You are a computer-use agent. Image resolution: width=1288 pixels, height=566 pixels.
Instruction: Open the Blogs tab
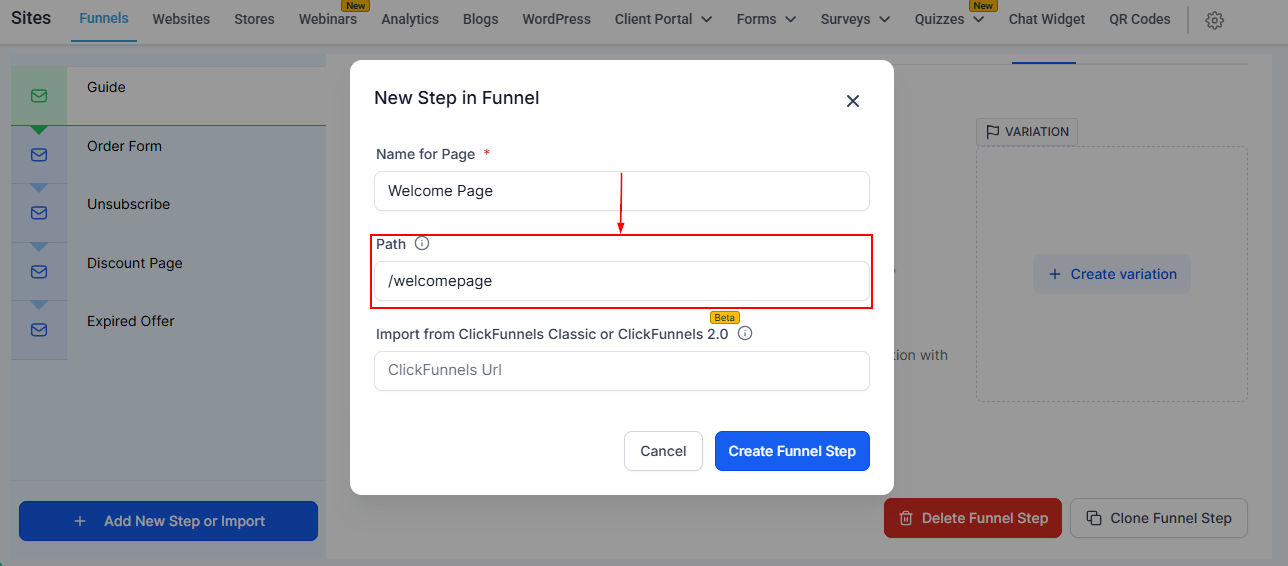pyautogui.click(x=481, y=19)
